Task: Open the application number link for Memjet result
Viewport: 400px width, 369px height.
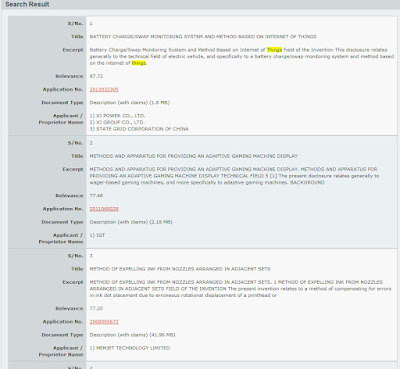Action: tap(104, 322)
